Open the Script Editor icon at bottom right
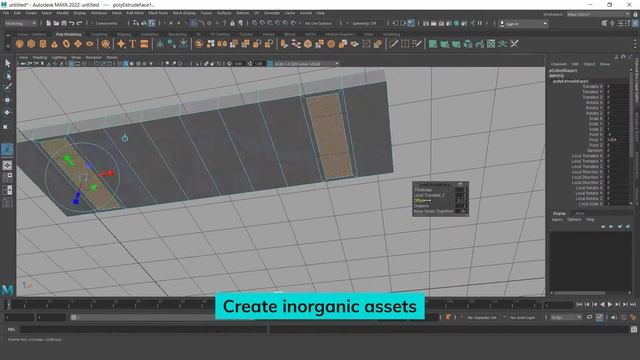640x360 pixels. pos(634,329)
